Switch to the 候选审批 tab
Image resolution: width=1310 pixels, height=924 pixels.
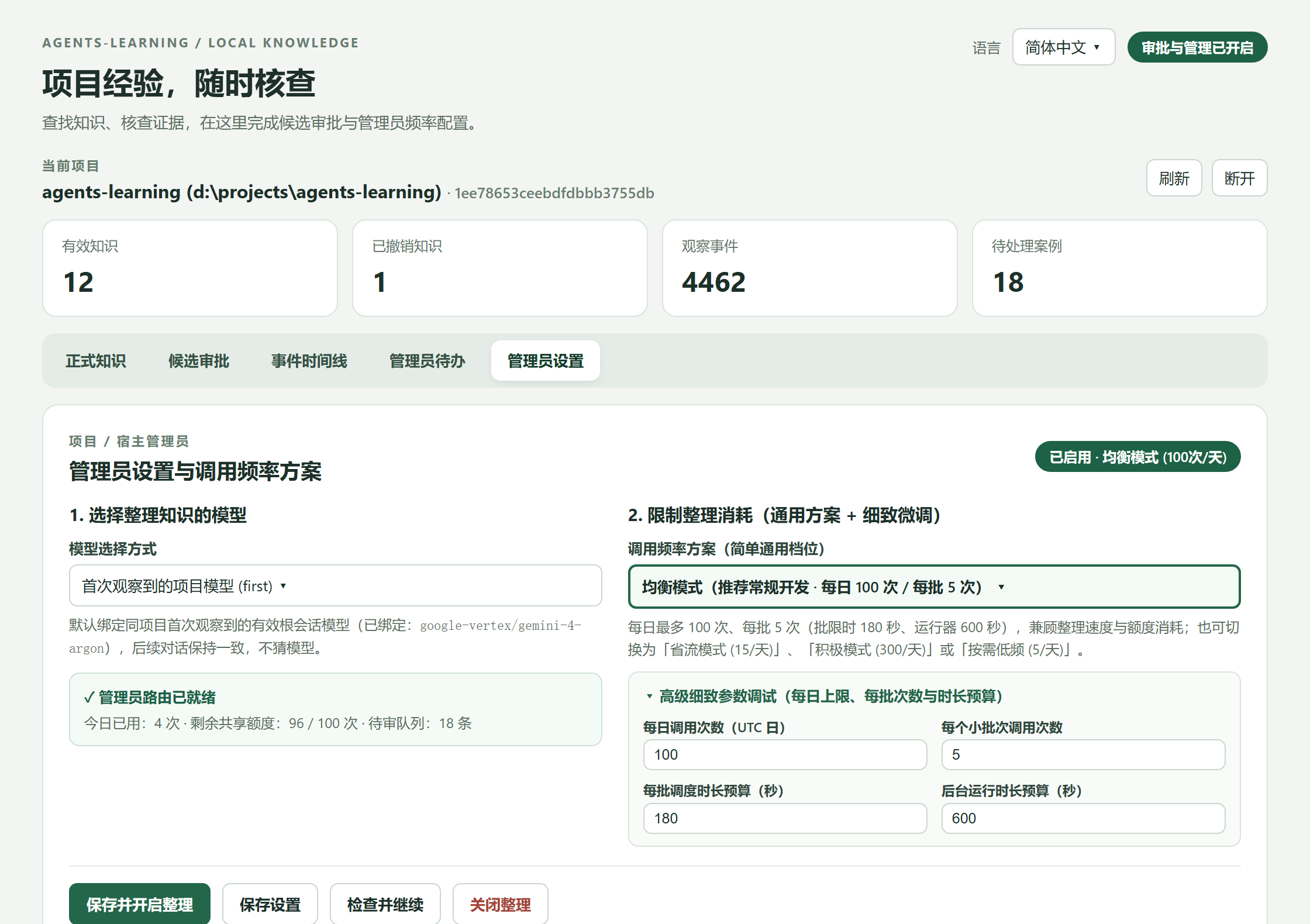(x=199, y=361)
